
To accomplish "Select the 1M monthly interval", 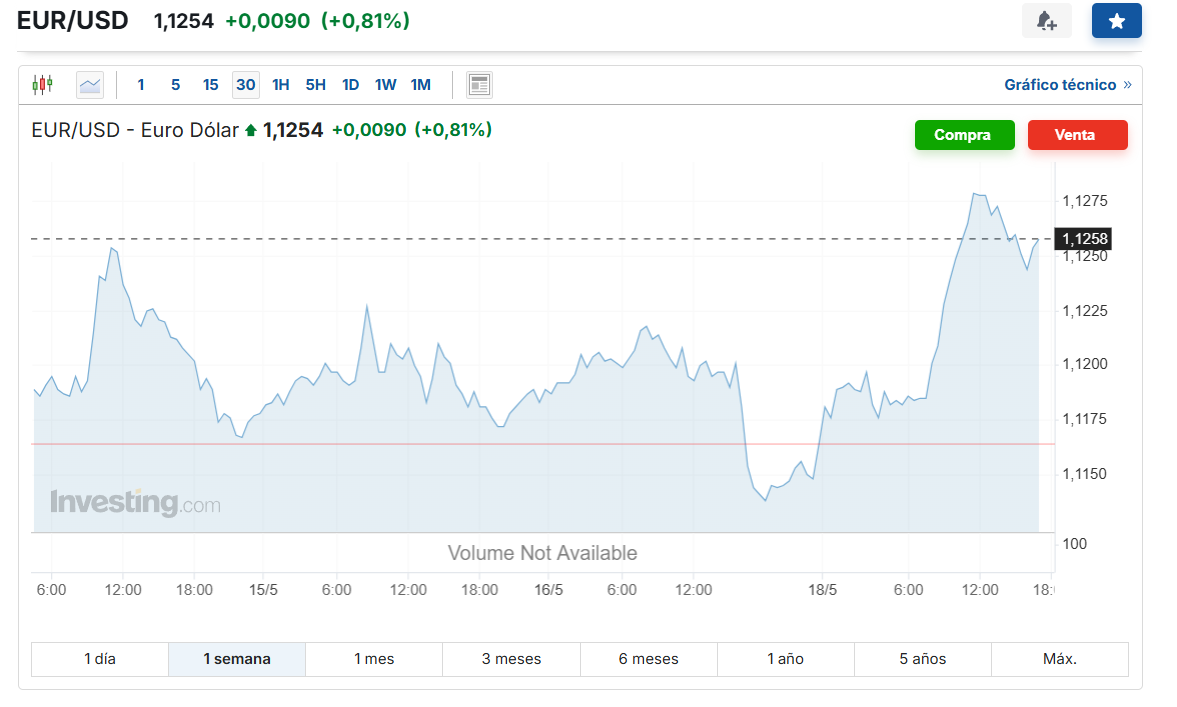I will point(421,85).
